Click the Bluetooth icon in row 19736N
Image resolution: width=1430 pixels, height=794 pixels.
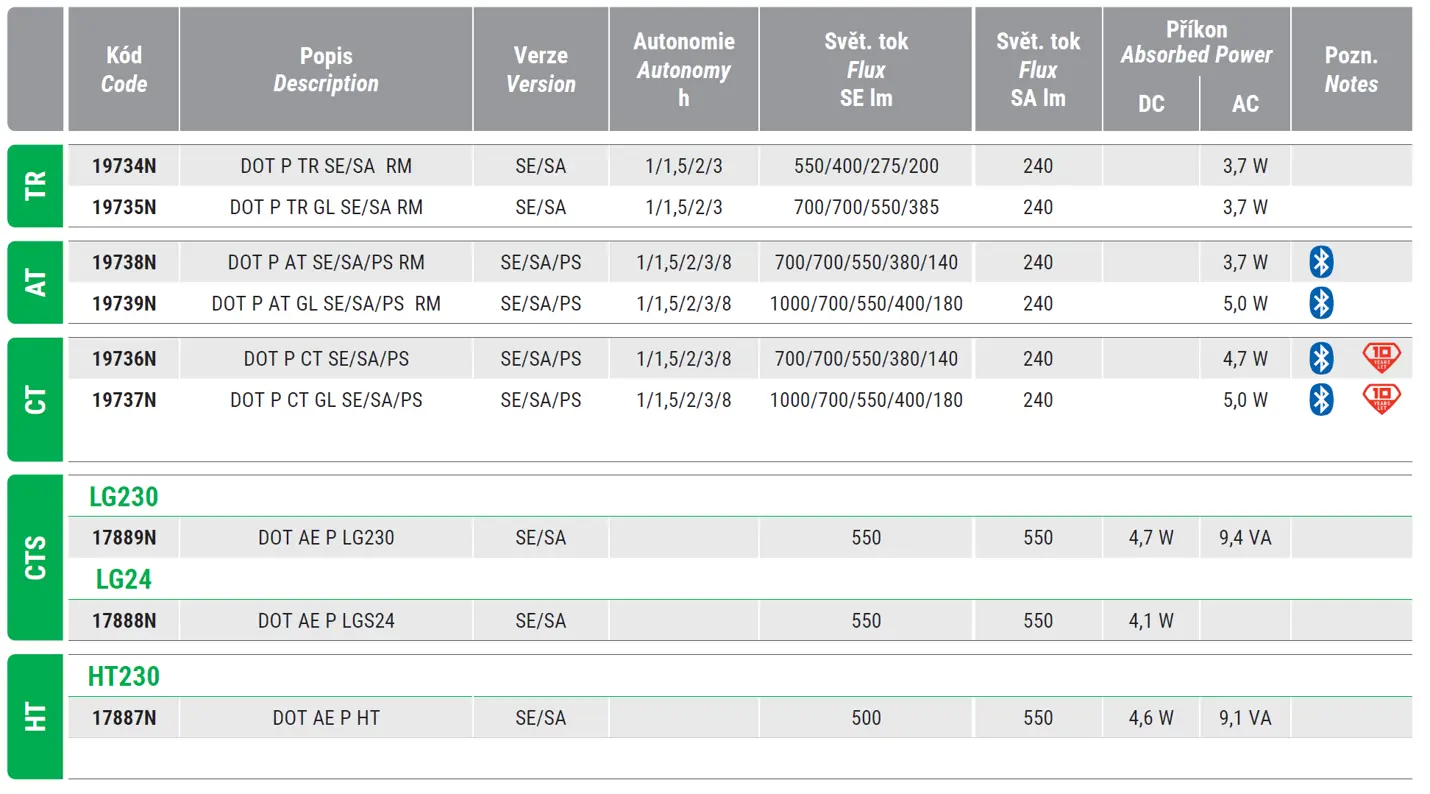(x=1321, y=359)
